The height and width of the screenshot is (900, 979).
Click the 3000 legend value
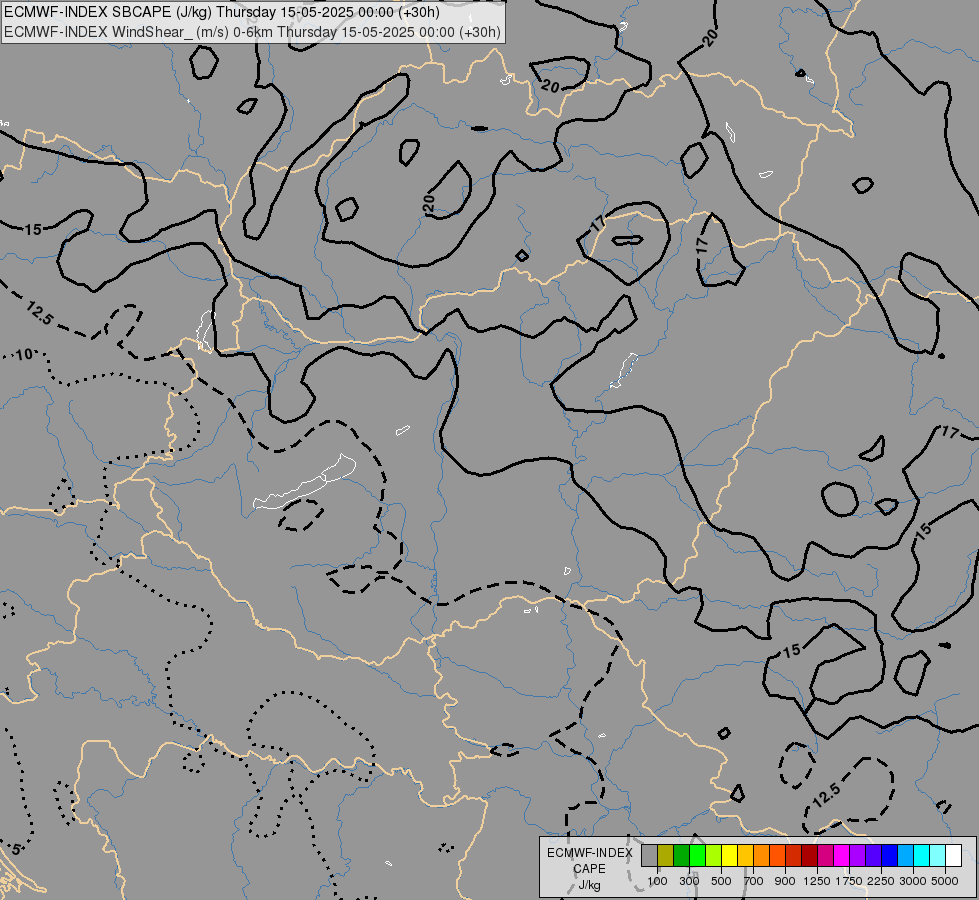click(x=913, y=881)
